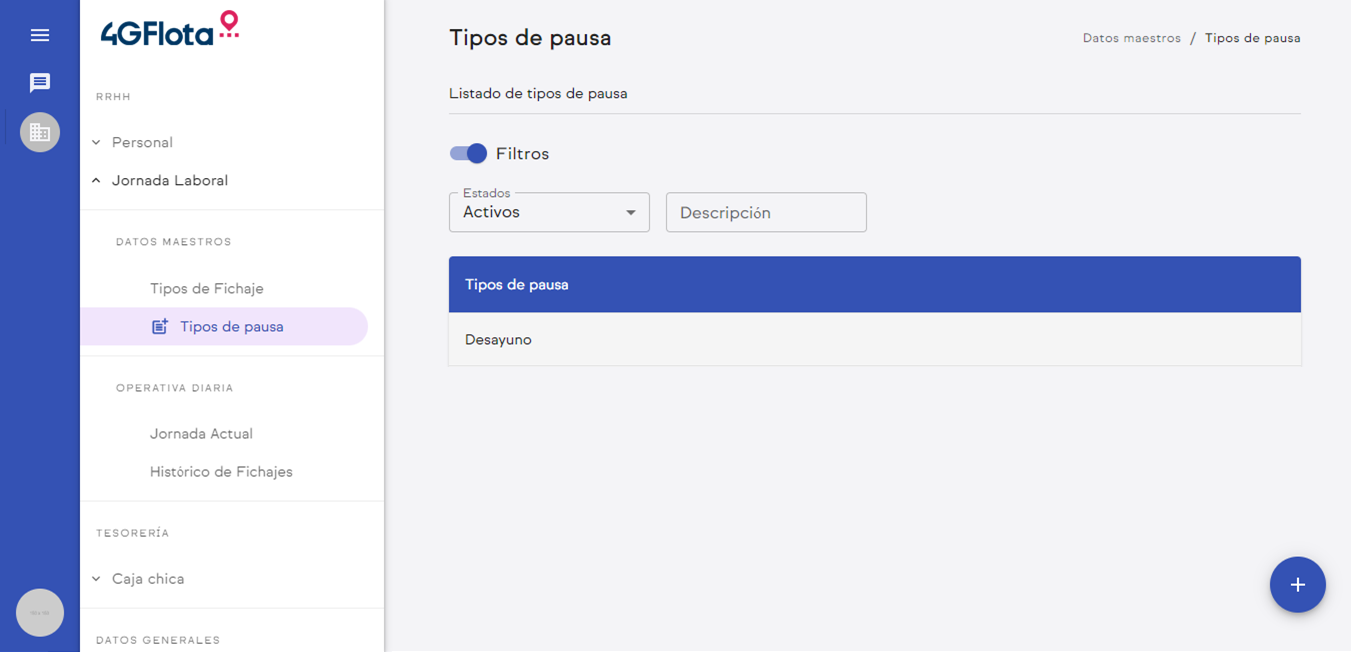Viewport: 1351px width, 652px height.
Task: Select Jornada Actual in sidebar
Action: coord(201,434)
